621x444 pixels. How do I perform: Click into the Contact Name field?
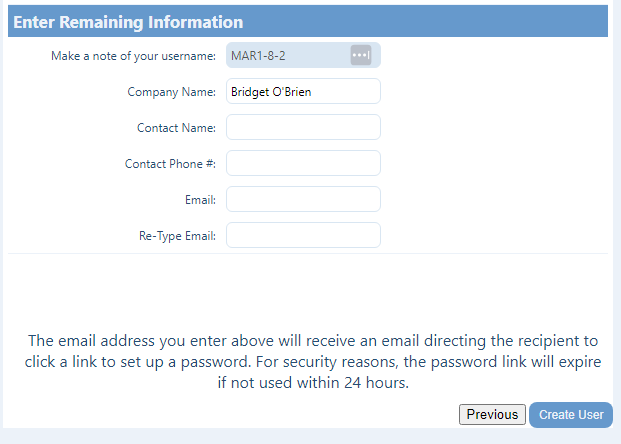[303, 127]
